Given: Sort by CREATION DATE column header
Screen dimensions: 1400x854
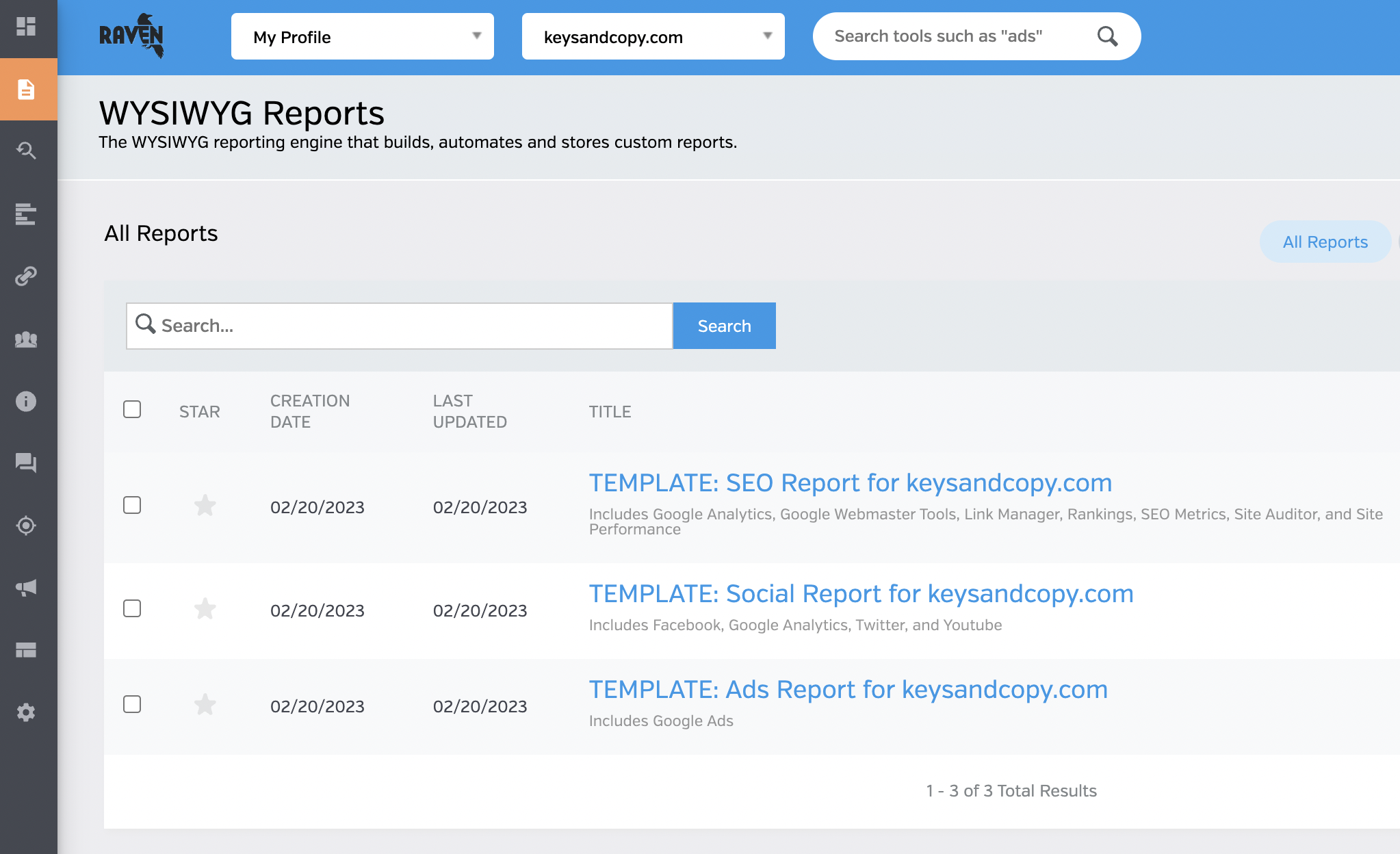Looking at the screenshot, I should point(310,411).
